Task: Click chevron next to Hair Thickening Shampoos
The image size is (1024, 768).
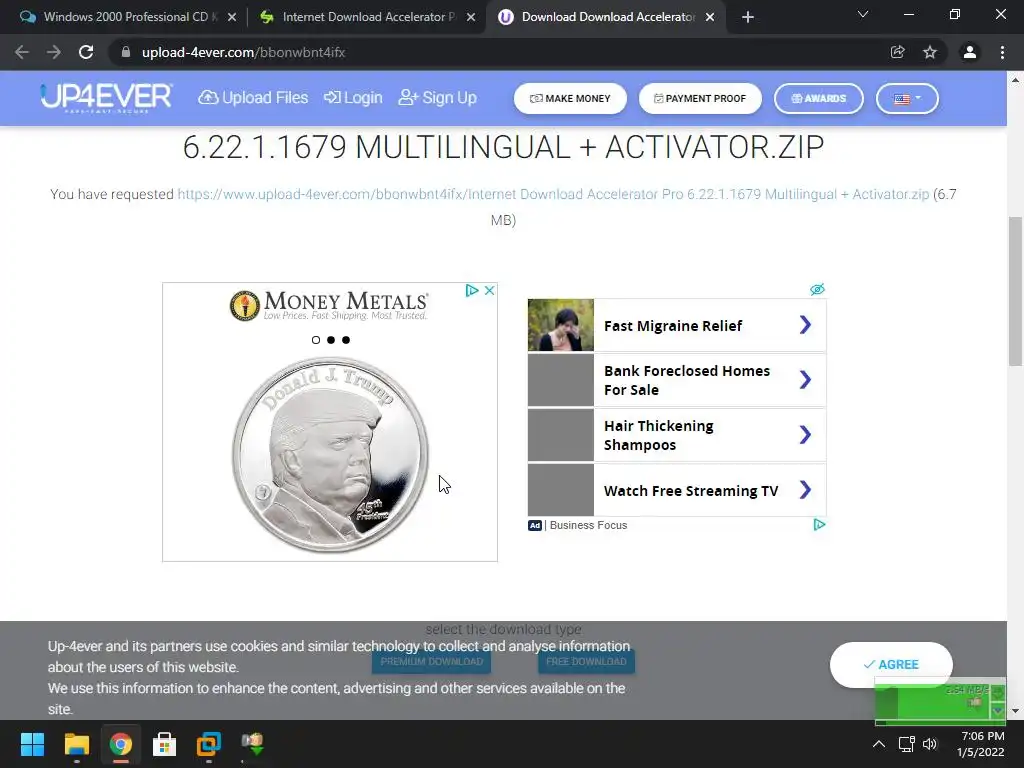Action: (x=805, y=435)
